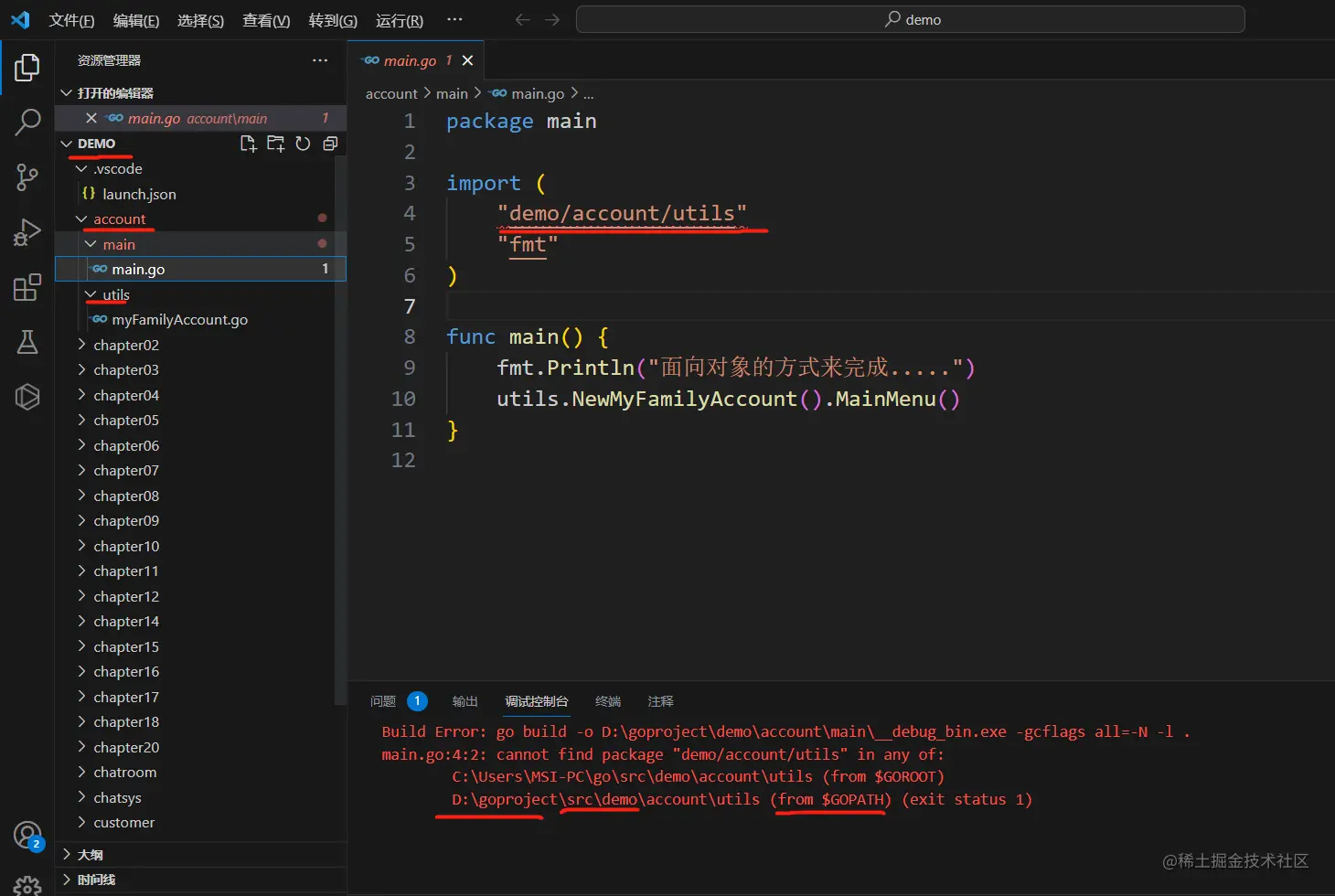Close the main.go editor tab
Image resolution: width=1335 pixels, height=896 pixels.
pyautogui.click(x=467, y=60)
